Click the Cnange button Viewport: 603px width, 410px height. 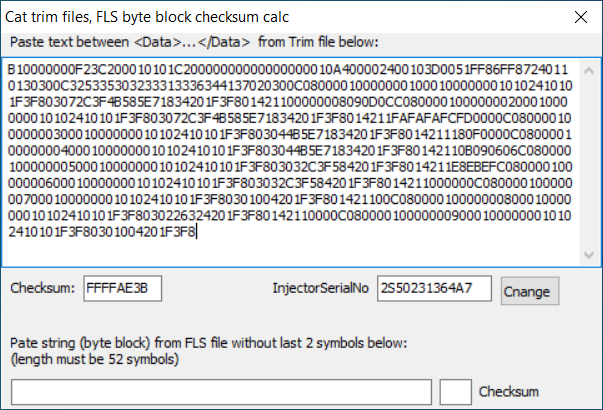pyautogui.click(x=530, y=291)
